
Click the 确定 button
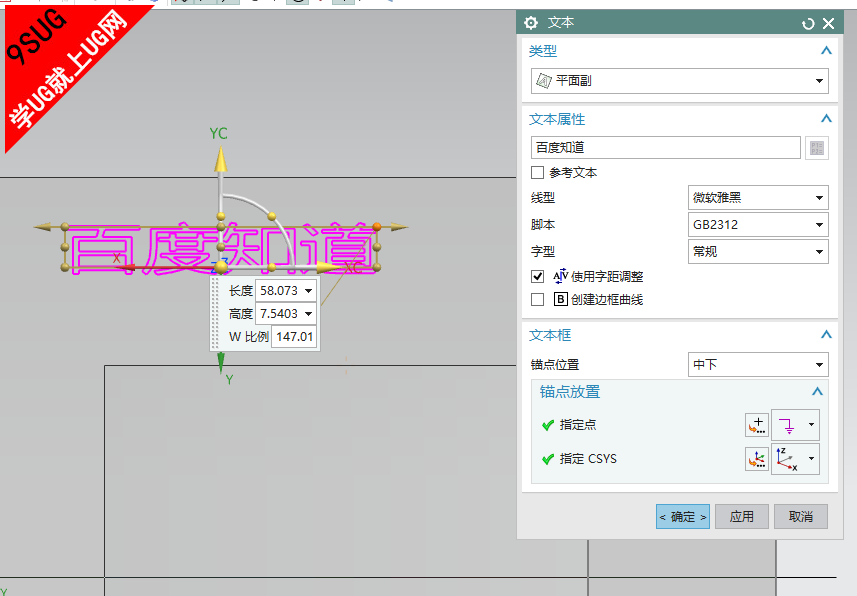pyautogui.click(x=683, y=517)
